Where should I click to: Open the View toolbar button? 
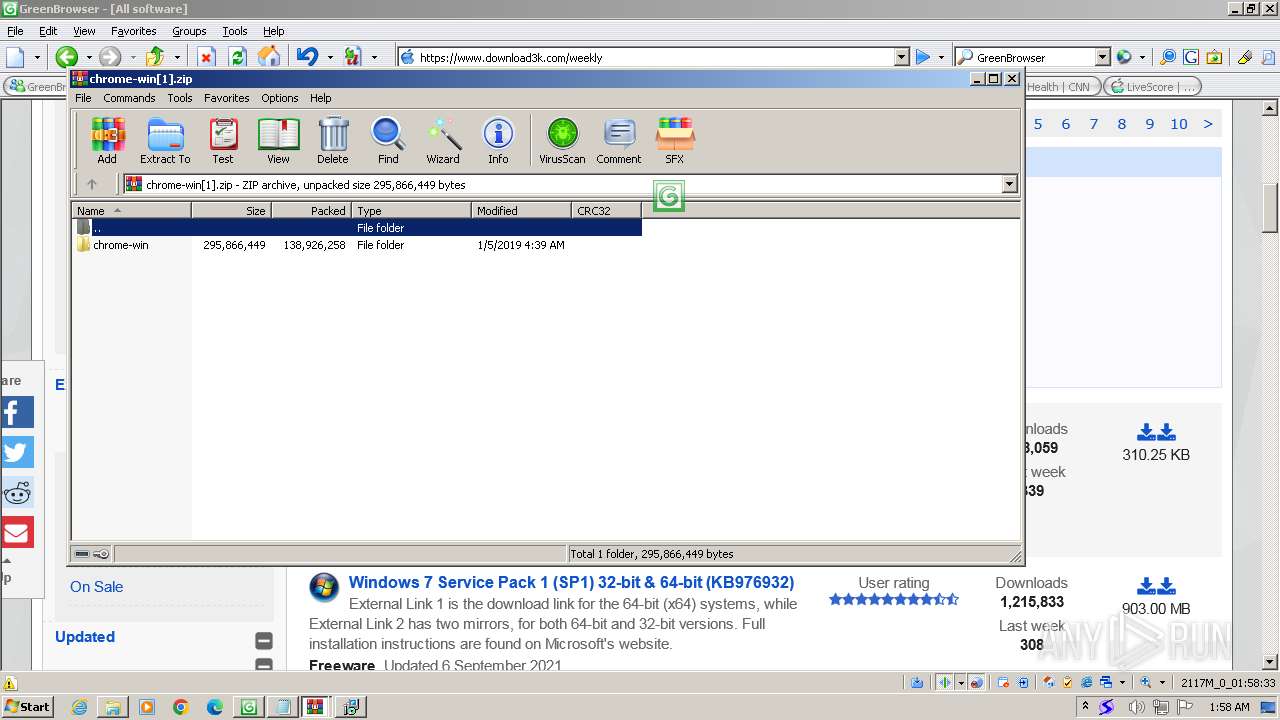pos(278,141)
